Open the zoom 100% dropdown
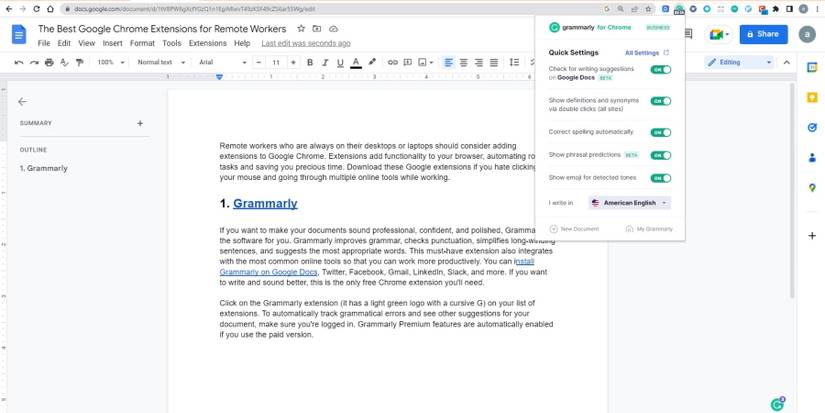 [x=111, y=63]
